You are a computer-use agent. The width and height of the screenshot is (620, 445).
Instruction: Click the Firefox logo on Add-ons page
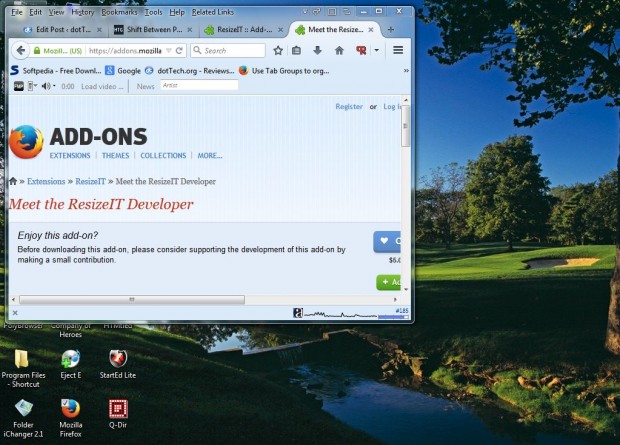pyautogui.click(x=26, y=142)
